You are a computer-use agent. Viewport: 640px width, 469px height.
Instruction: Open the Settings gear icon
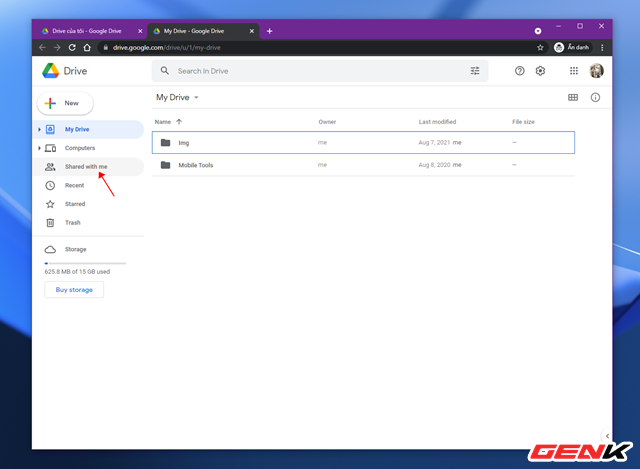coord(540,71)
